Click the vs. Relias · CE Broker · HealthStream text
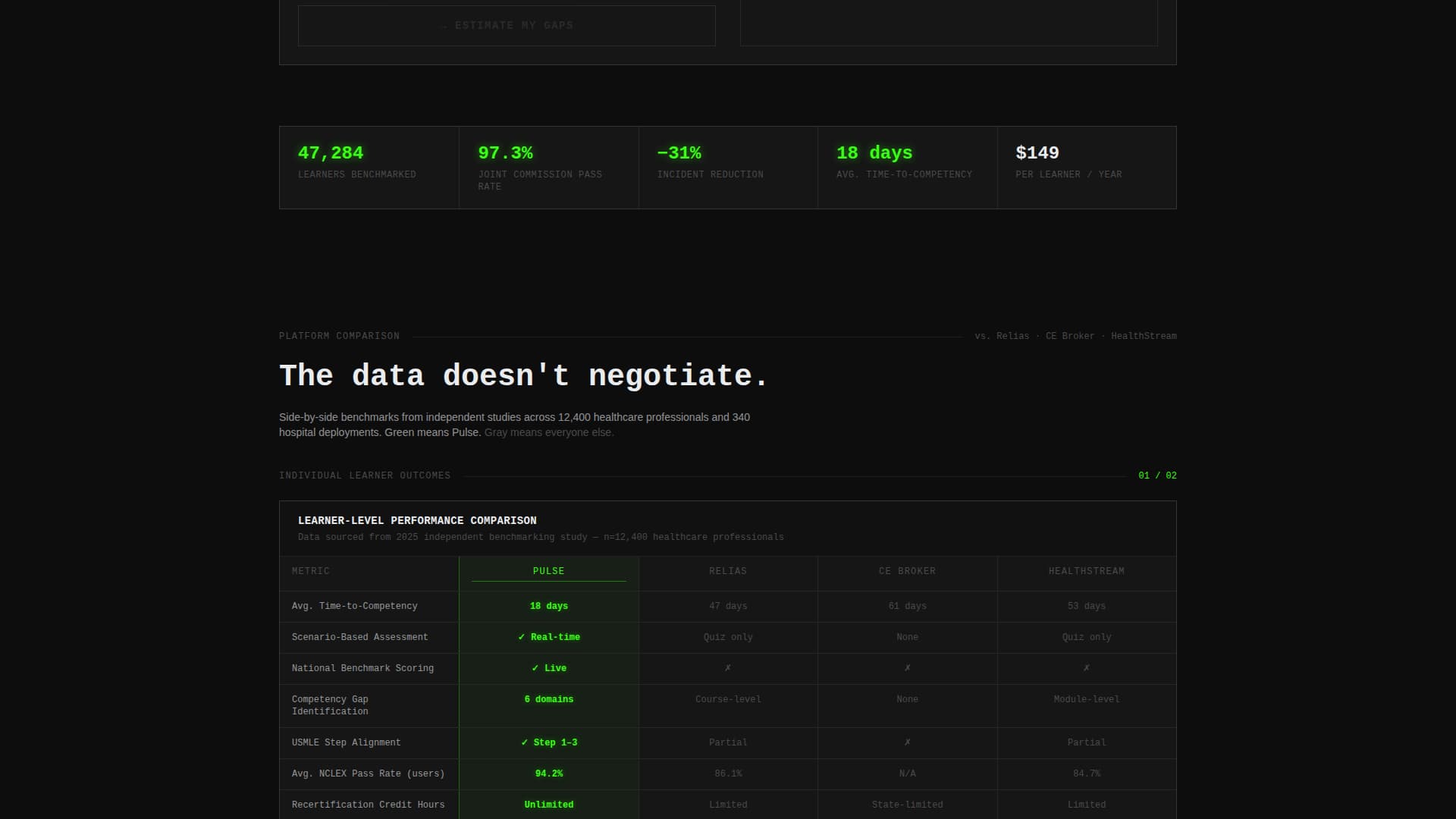The image size is (1456, 819). pyautogui.click(x=1075, y=336)
